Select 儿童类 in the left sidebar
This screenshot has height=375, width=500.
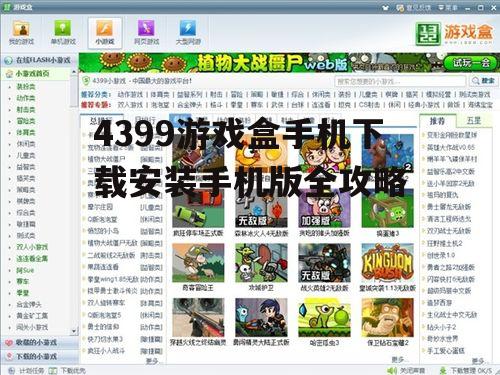point(26,155)
